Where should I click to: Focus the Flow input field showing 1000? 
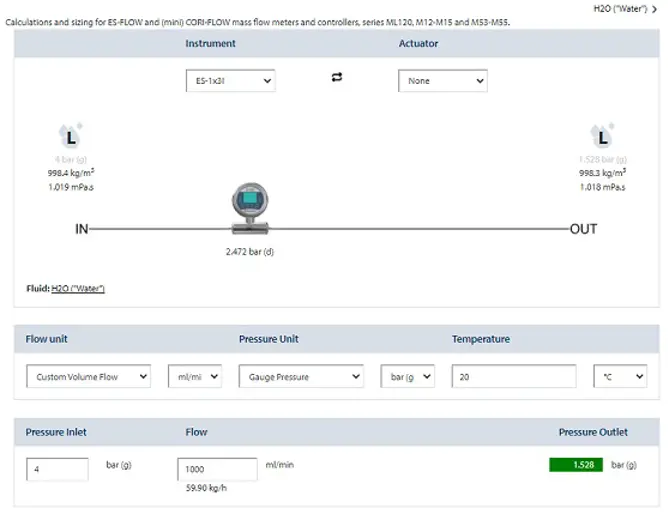[x=217, y=469]
